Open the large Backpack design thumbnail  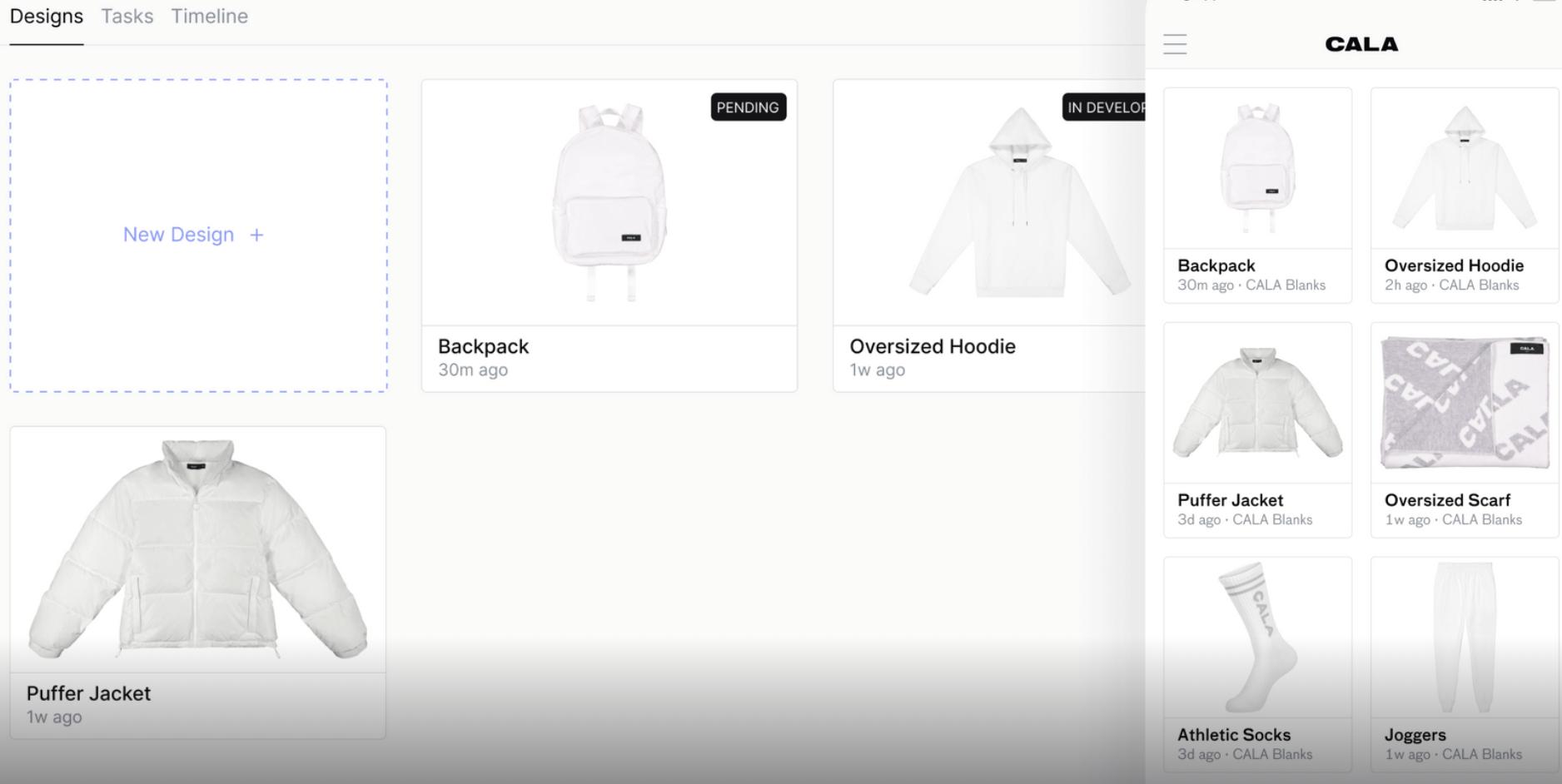609,202
